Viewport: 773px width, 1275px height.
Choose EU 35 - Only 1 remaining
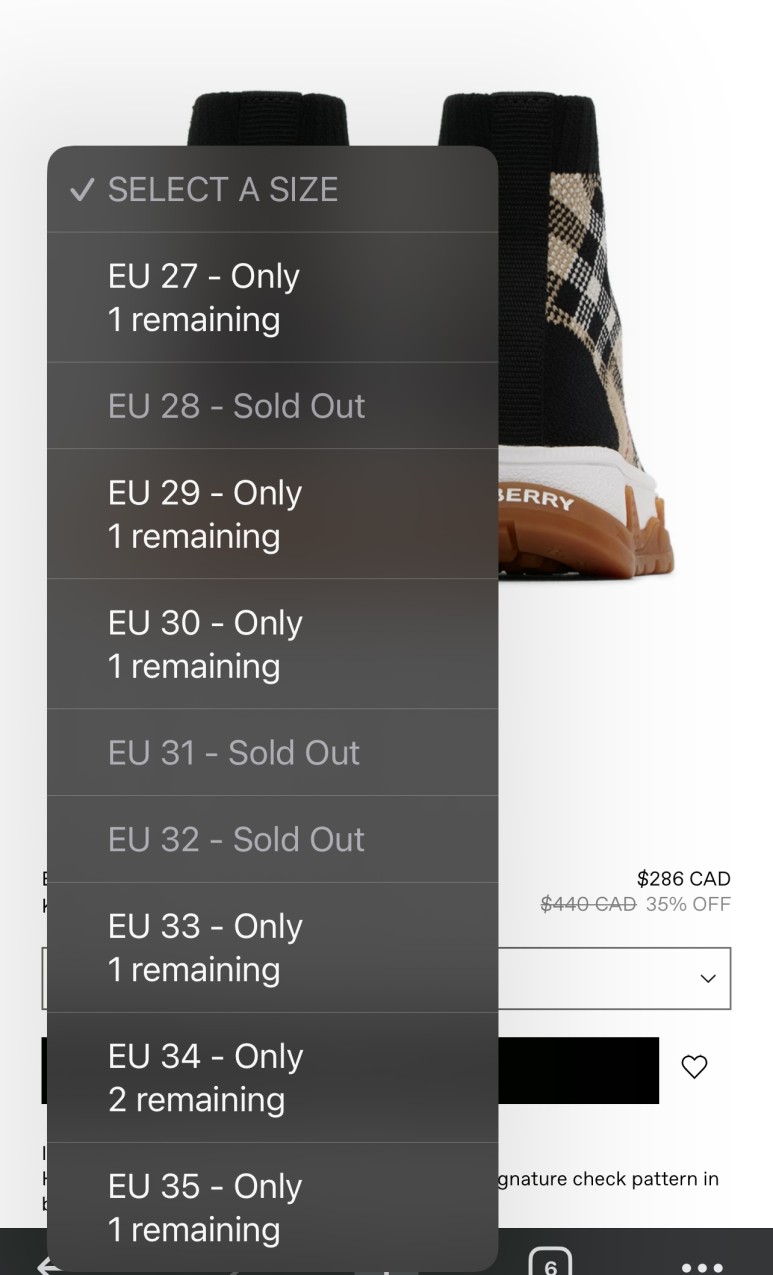click(272, 1207)
